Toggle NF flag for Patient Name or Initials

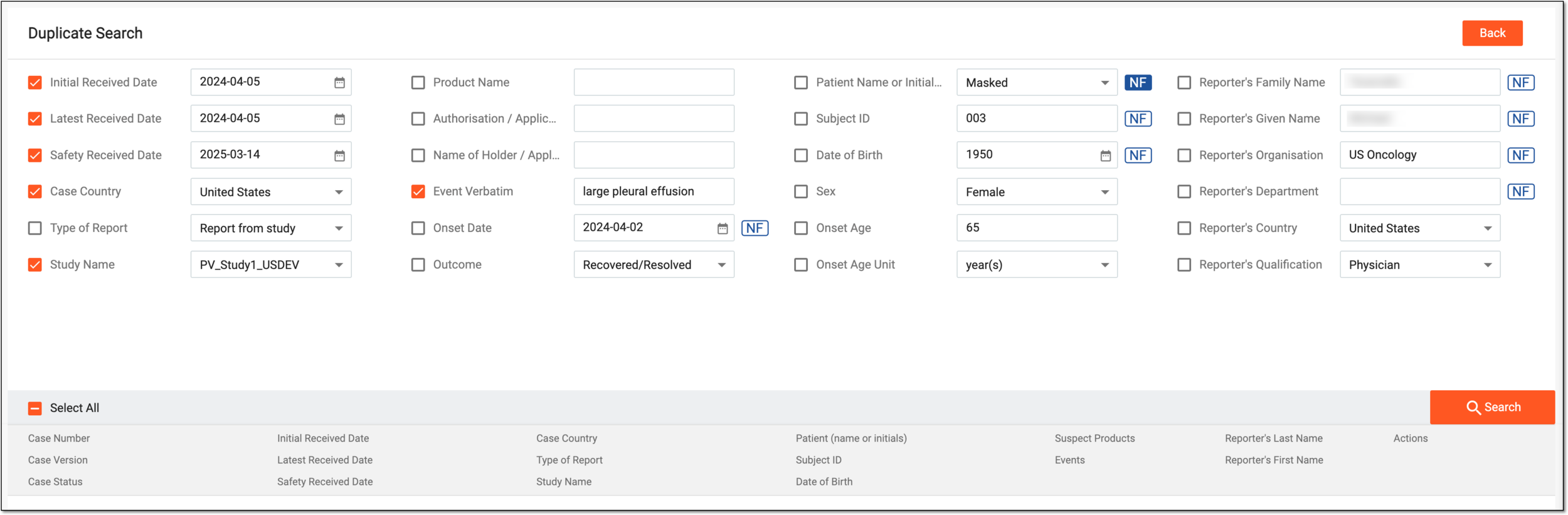1138,82
